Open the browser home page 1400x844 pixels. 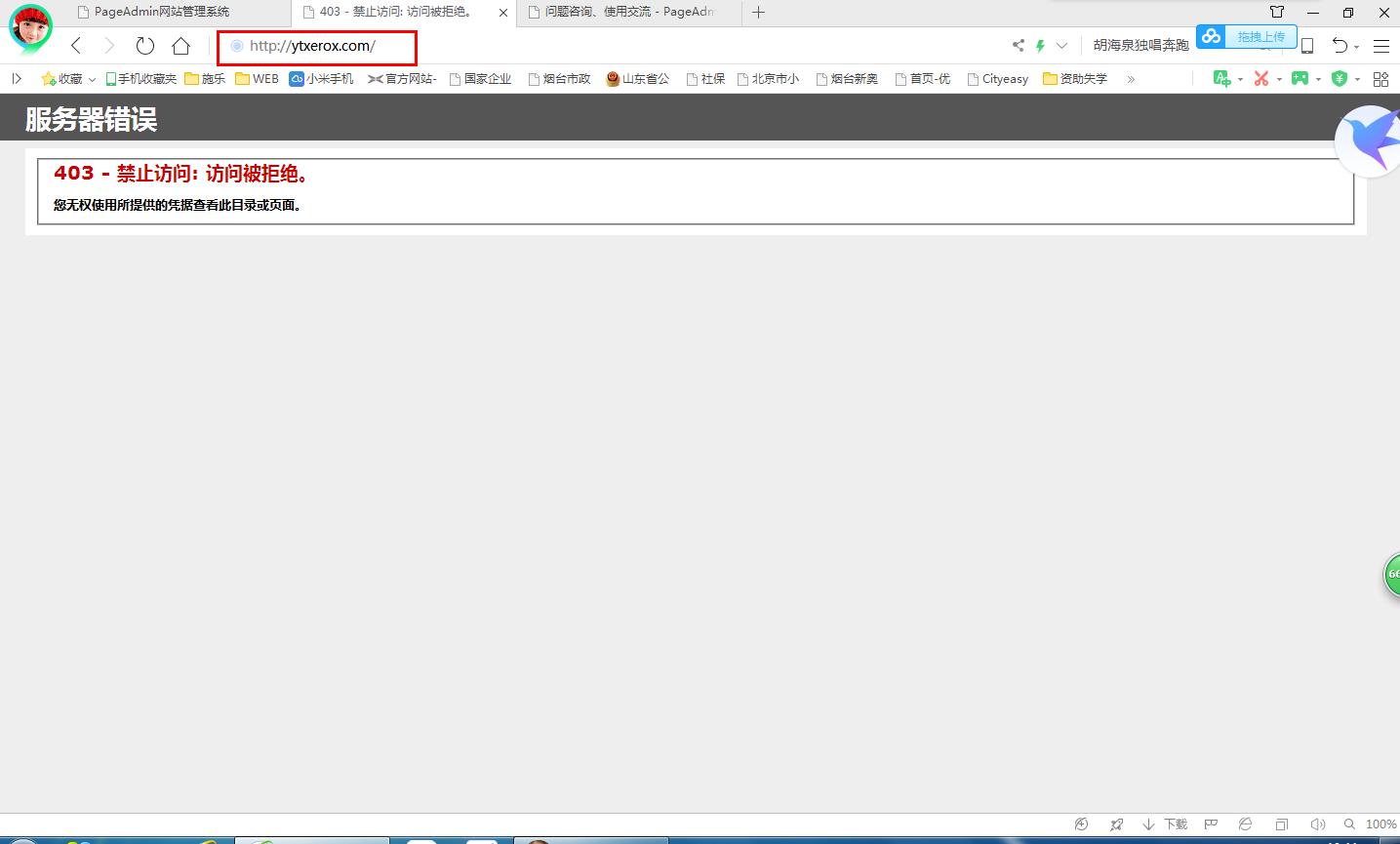(180, 46)
